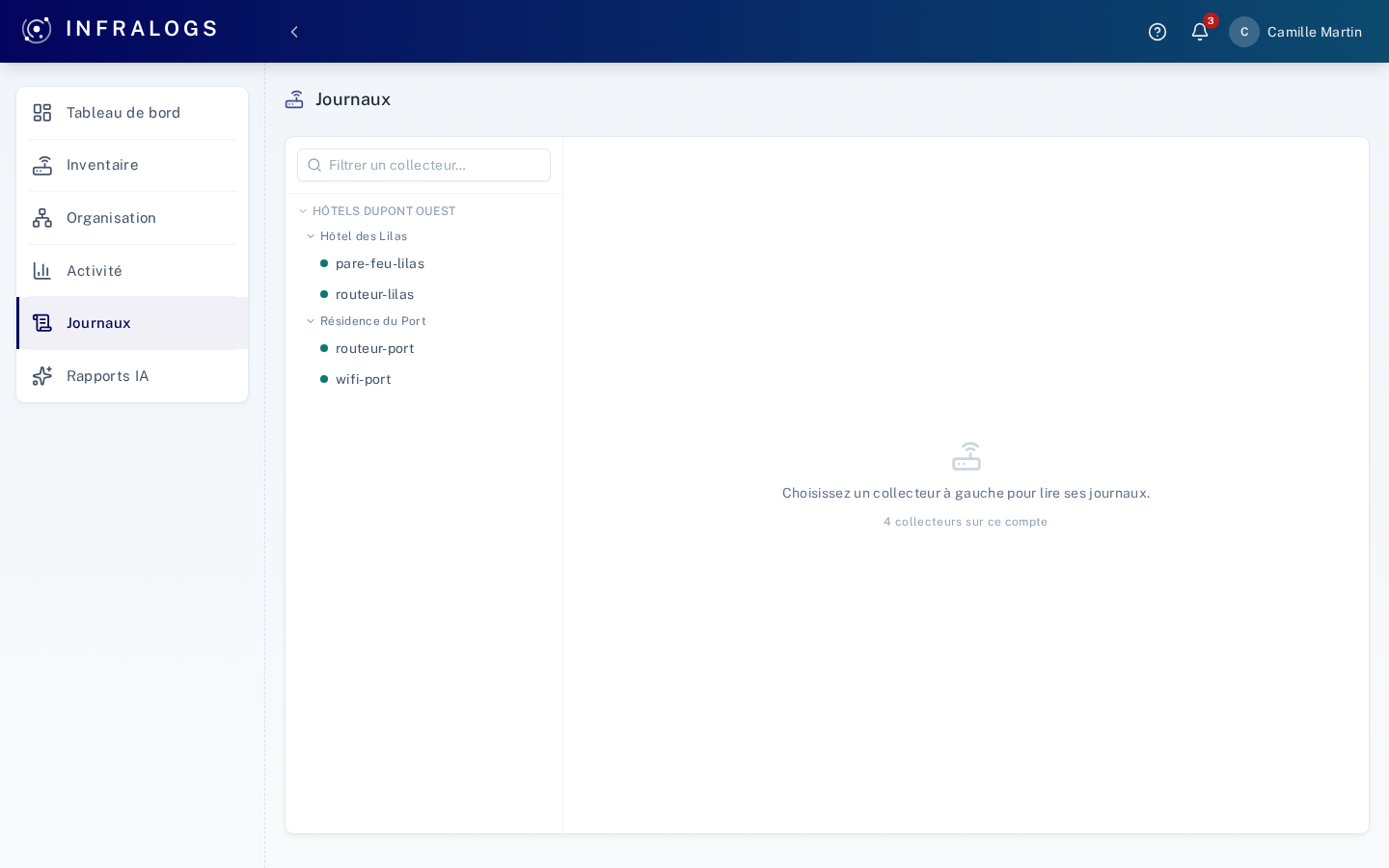Select the routeur-lilas collector
The width and height of the screenshot is (1389, 868).
(424, 294)
